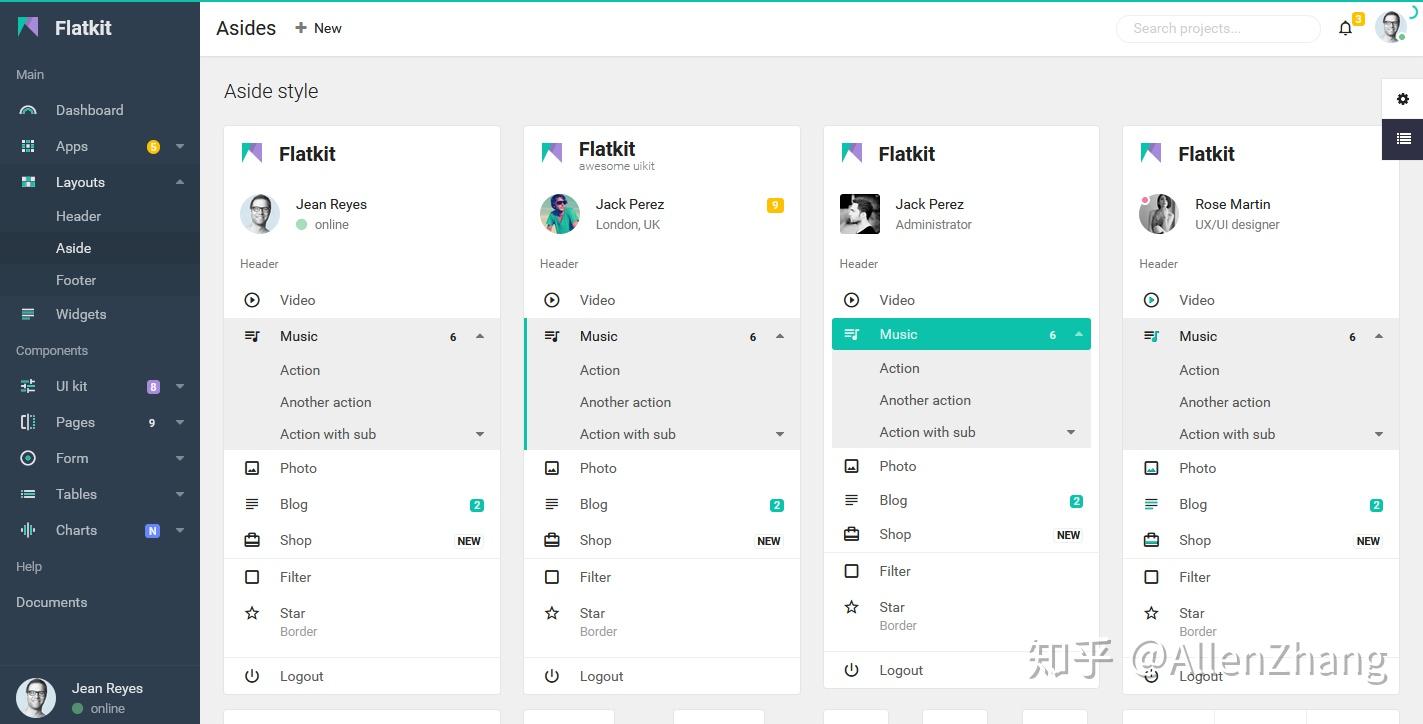1423x724 pixels.
Task: Click the Charts waveform icon in the sidebar
Action: tap(28, 530)
